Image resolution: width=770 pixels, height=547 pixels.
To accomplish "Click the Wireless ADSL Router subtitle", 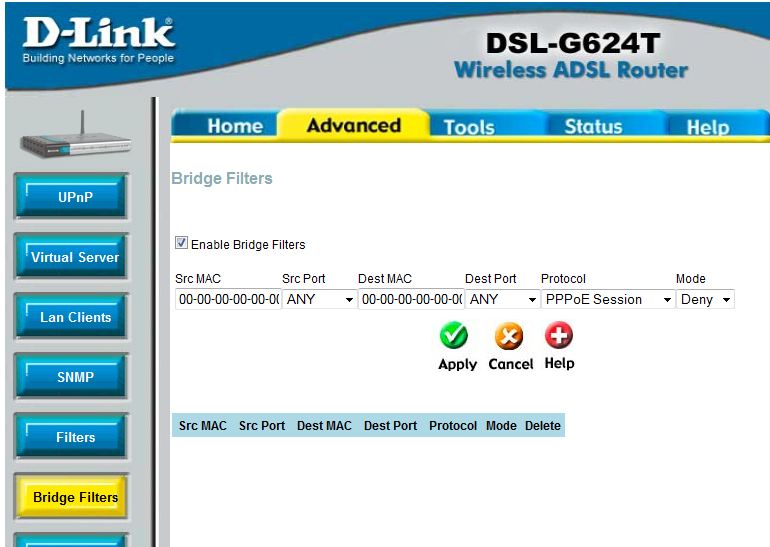I will pyautogui.click(x=571, y=70).
